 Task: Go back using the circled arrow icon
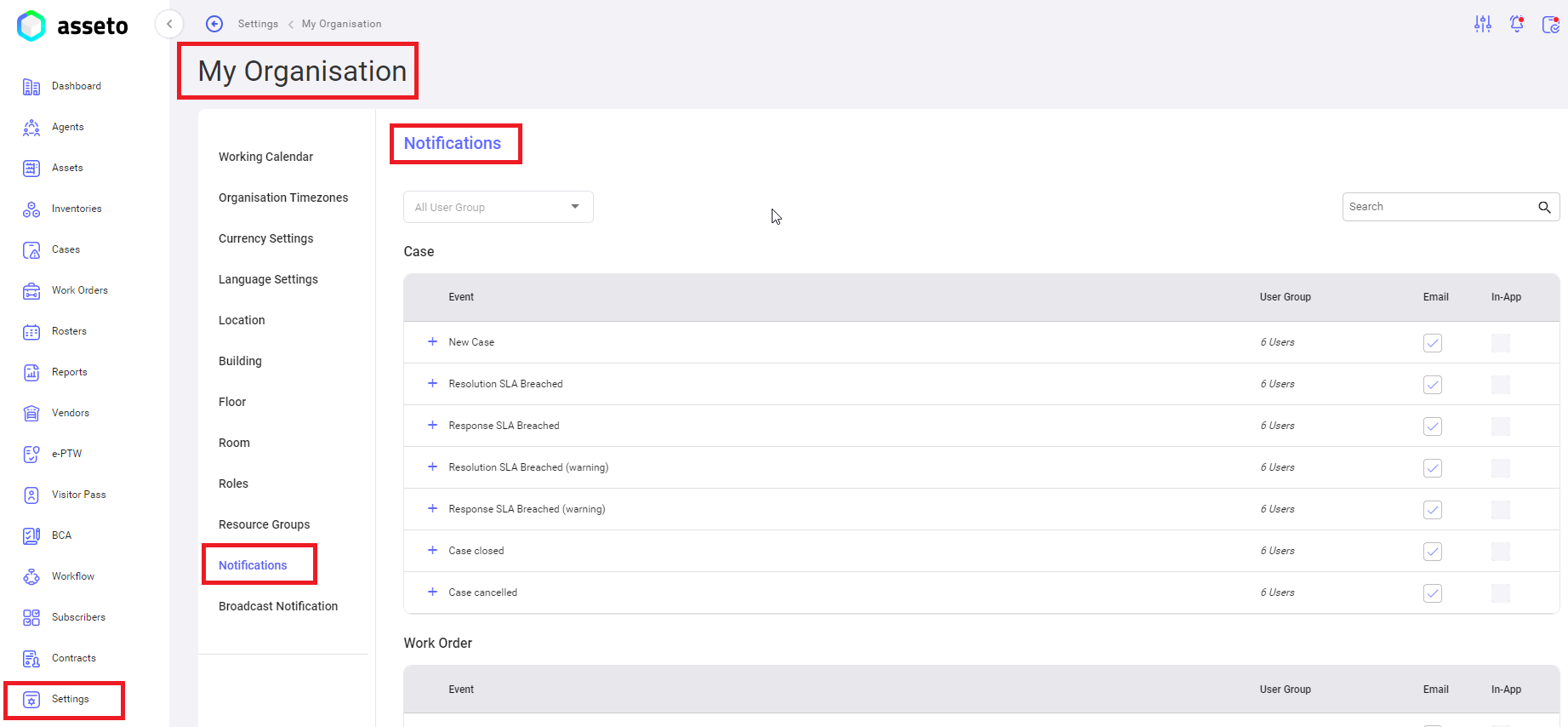pos(214,24)
